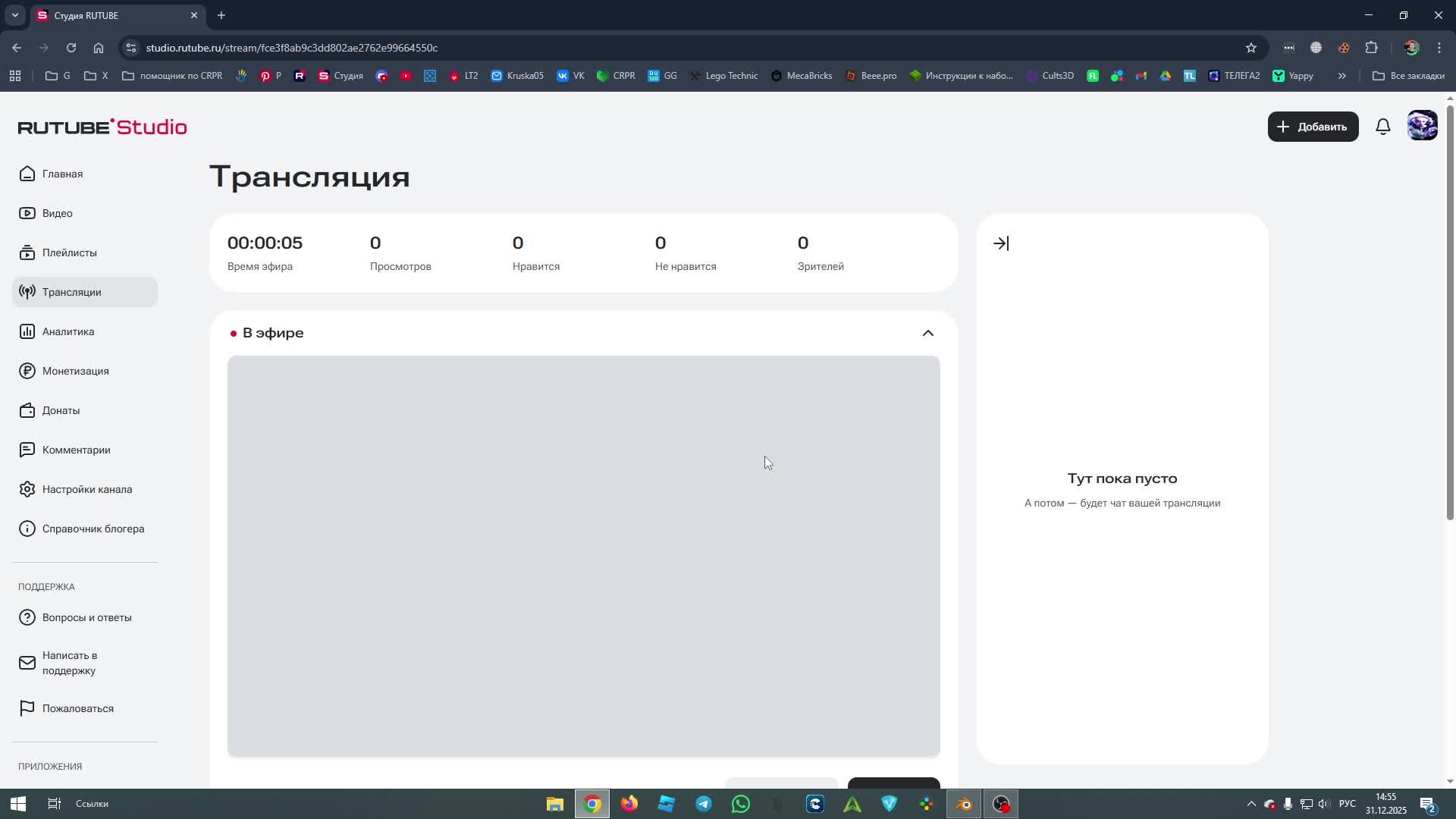Click the browser address bar
Screen dimensions: 1456x819
(x=682, y=48)
